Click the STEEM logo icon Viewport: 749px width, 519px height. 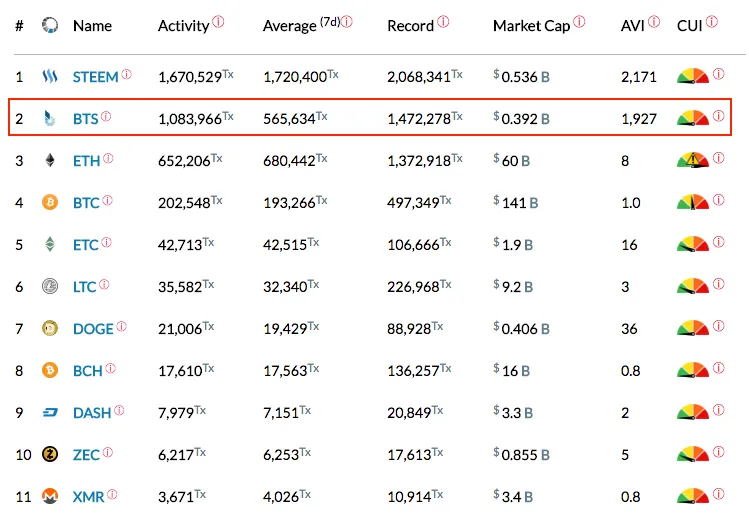50,76
